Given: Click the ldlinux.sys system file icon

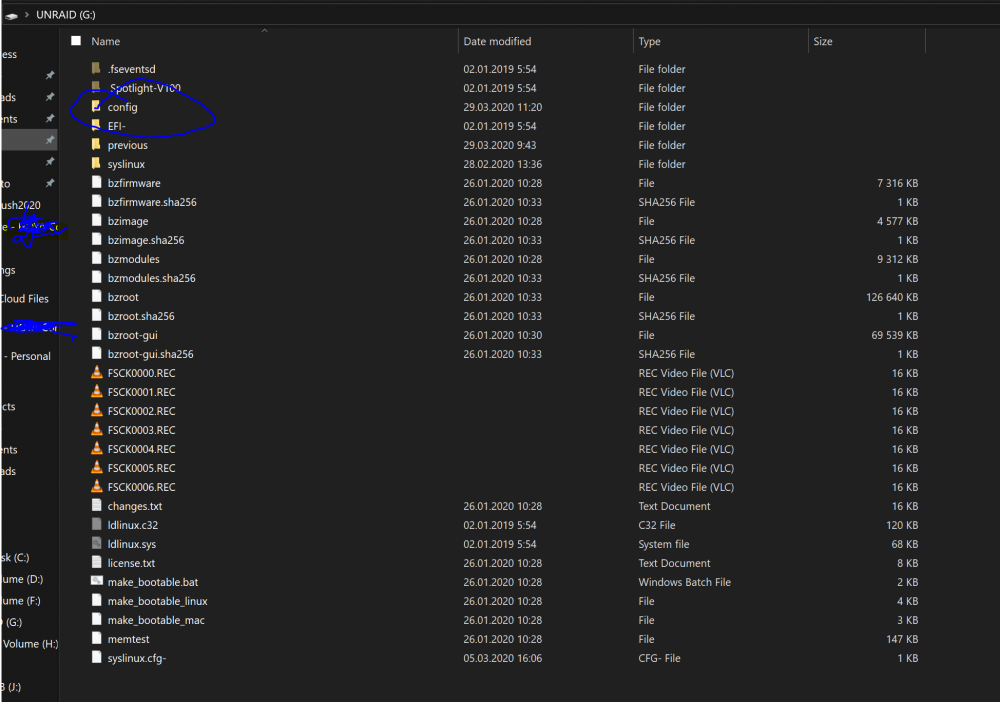Looking at the screenshot, I should point(96,544).
